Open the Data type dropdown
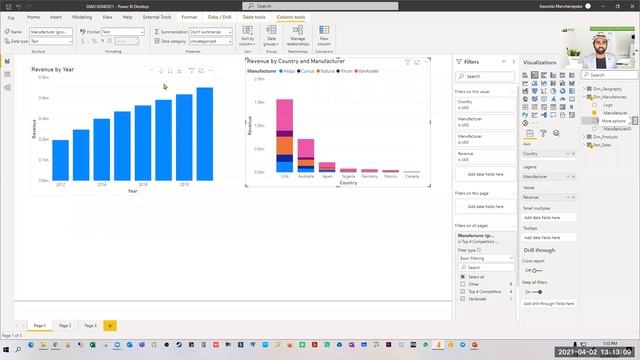This screenshot has height=360, width=640. [x=51, y=41]
